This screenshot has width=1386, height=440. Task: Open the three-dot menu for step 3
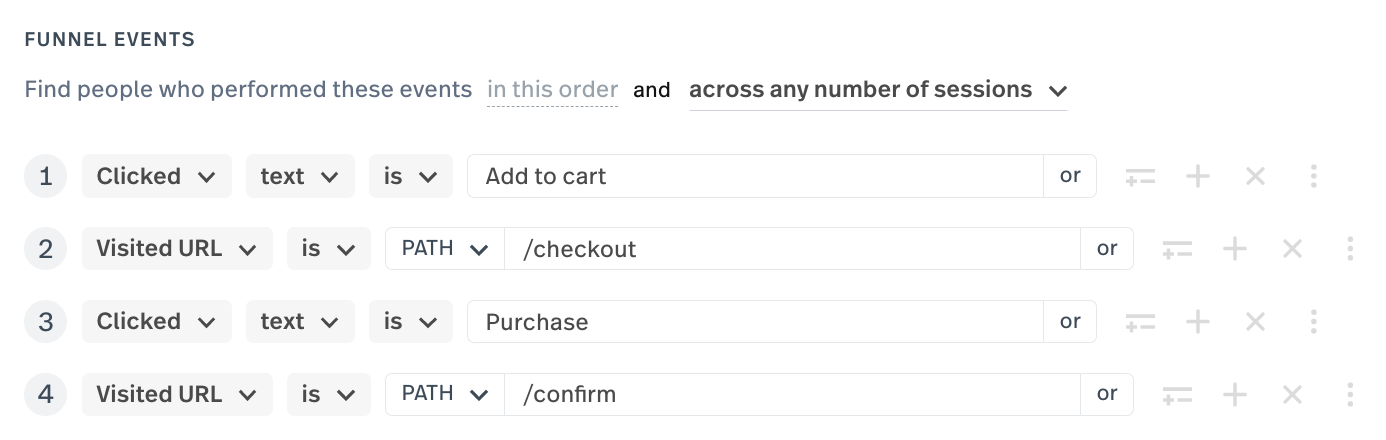tap(1314, 322)
